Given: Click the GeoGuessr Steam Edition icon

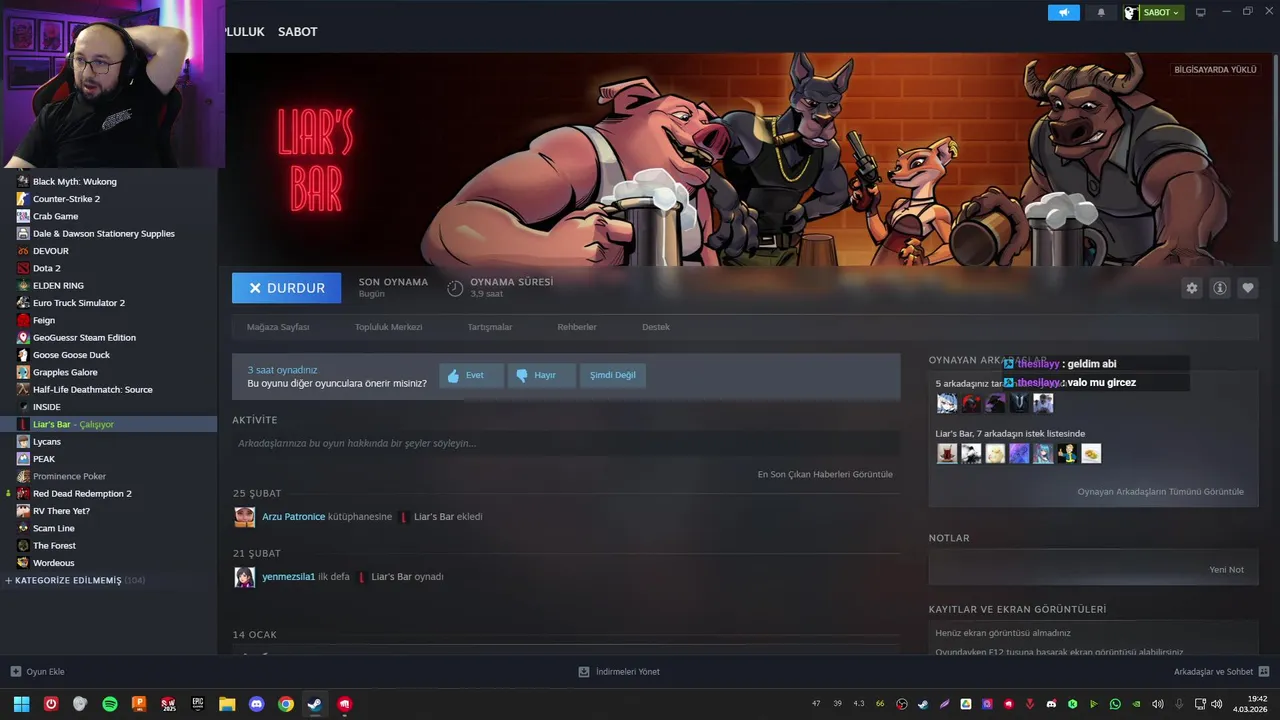Looking at the screenshot, I should click(x=23, y=338).
